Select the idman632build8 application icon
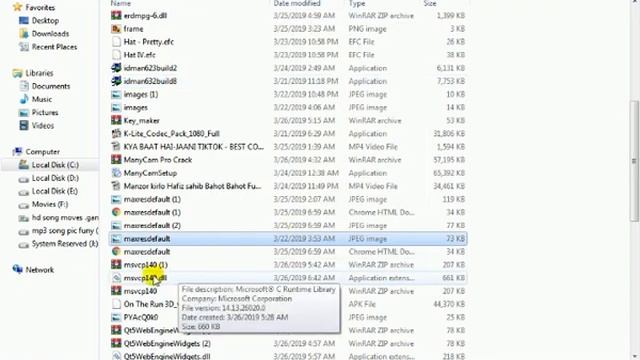Viewport: 640px width, 360px height. (116, 81)
